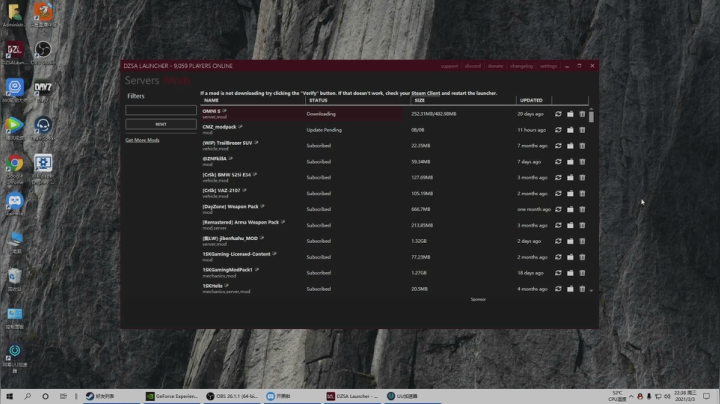Open DayZ desktop shortcut
The image size is (720, 404).
pos(43,90)
